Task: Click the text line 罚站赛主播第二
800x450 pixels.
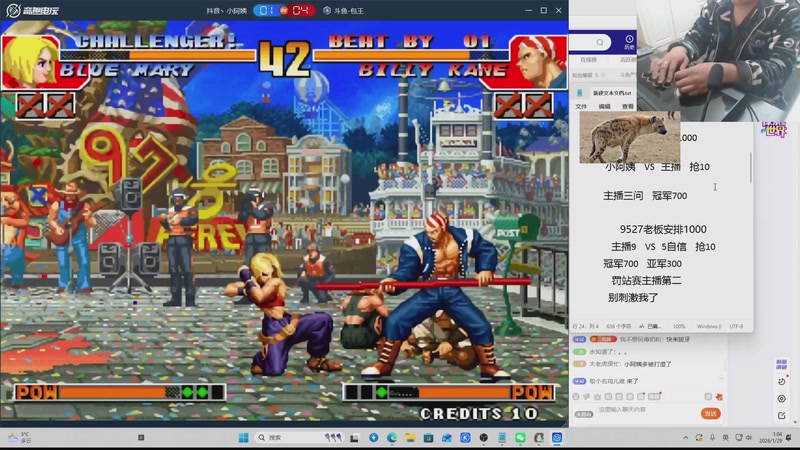Action: pyautogui.click(x=646, y=280)
